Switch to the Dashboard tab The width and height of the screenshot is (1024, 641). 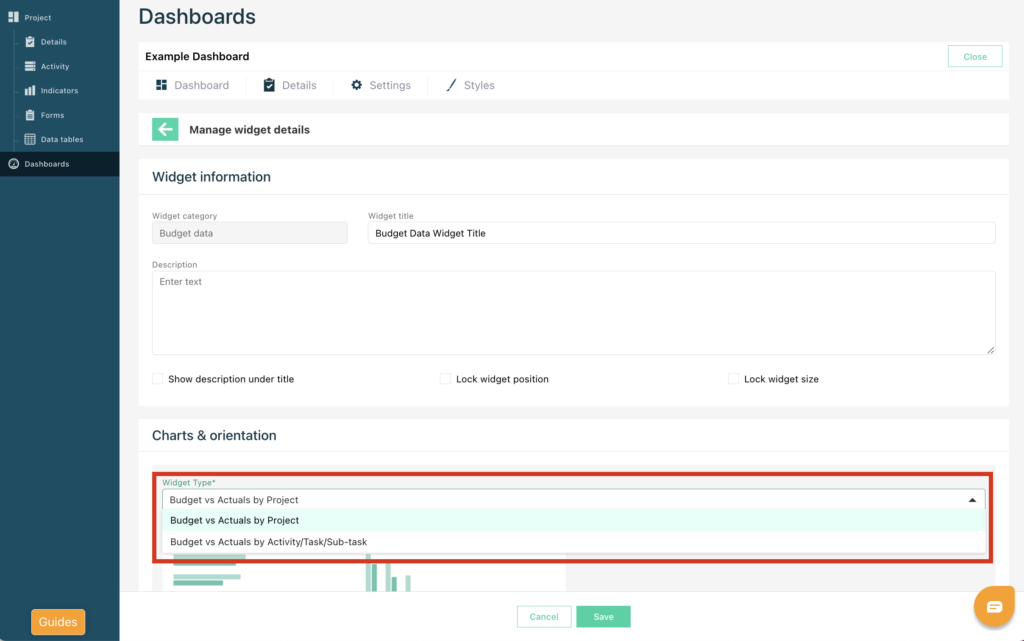193,85
